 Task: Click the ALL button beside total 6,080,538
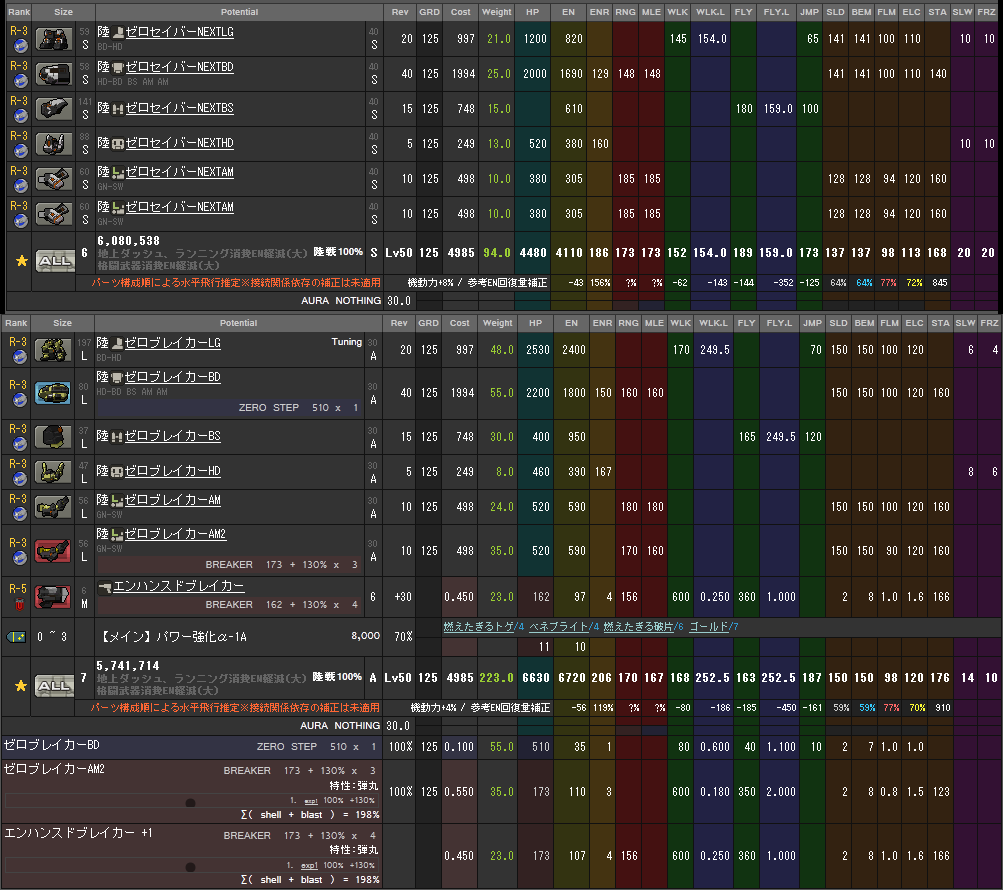pyautogui.click(x=55, y=261)
